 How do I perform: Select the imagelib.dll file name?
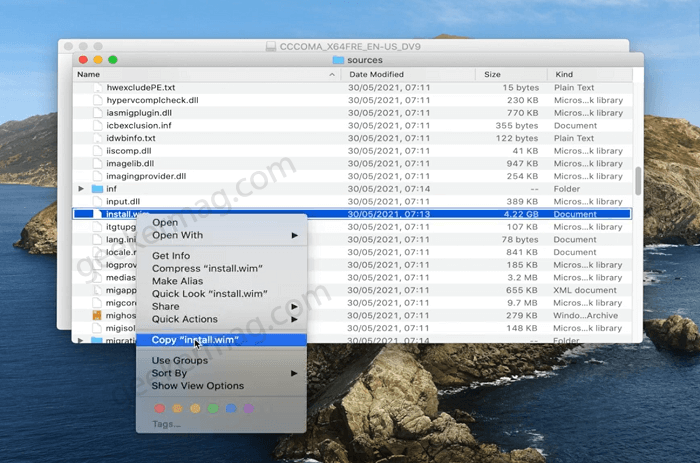click(x=130, y=163)
